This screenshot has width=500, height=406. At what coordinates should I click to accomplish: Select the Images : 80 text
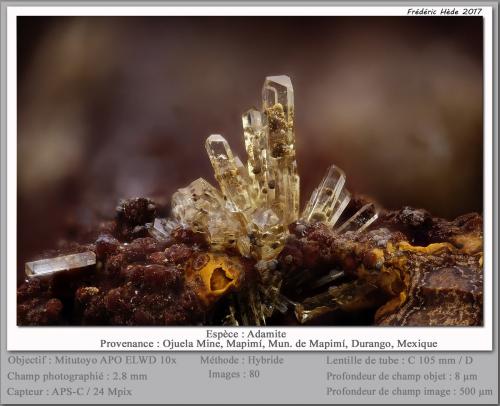click(234, 374)
